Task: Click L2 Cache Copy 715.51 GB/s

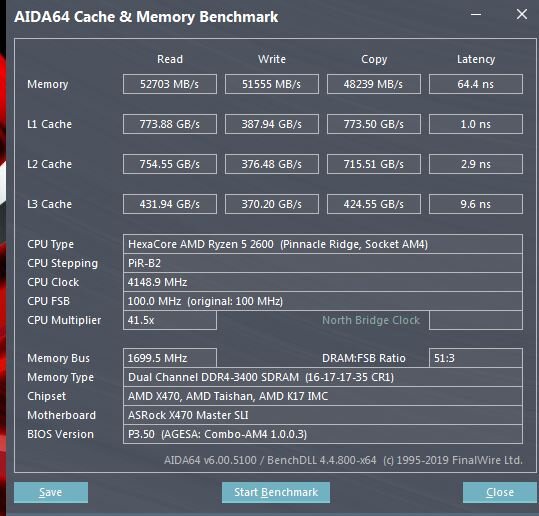Action: click(x=374, y=164)
